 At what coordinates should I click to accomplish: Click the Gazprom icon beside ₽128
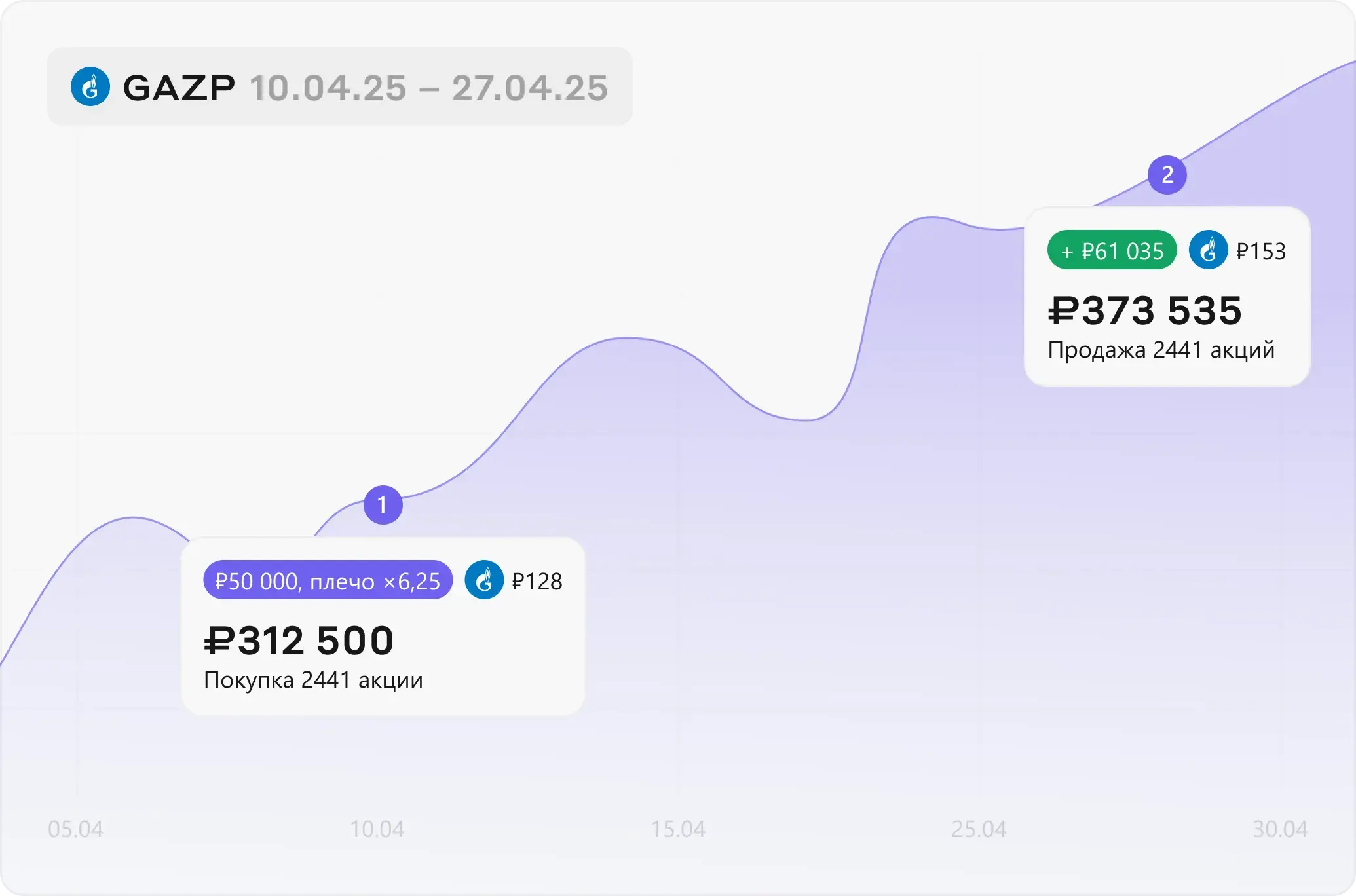(x=484, y=580)
